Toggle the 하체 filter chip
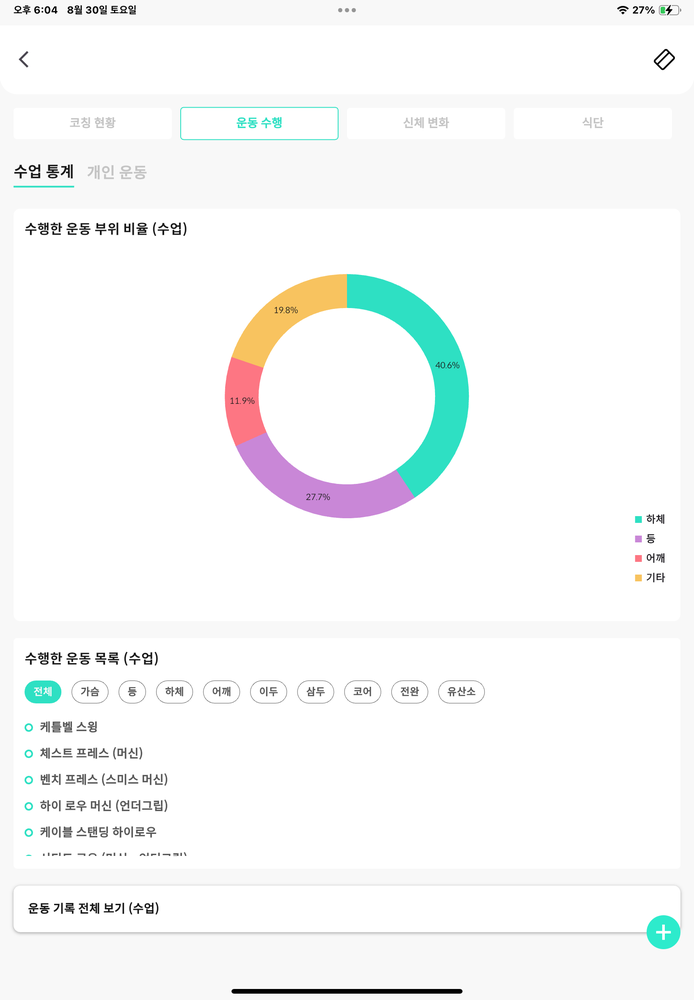This screenshot has height=1000, width=694. (x=174, y=692)
